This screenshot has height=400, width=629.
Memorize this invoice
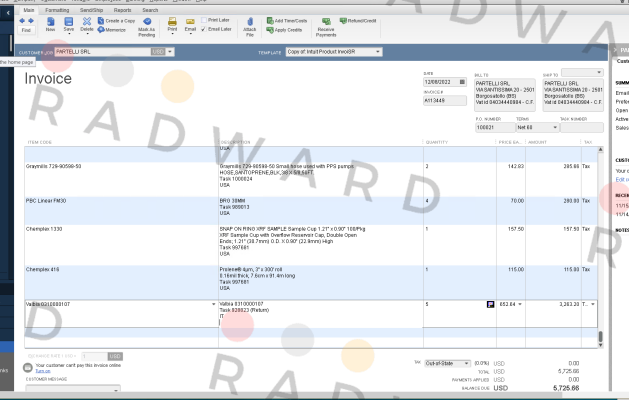(112, 30)
